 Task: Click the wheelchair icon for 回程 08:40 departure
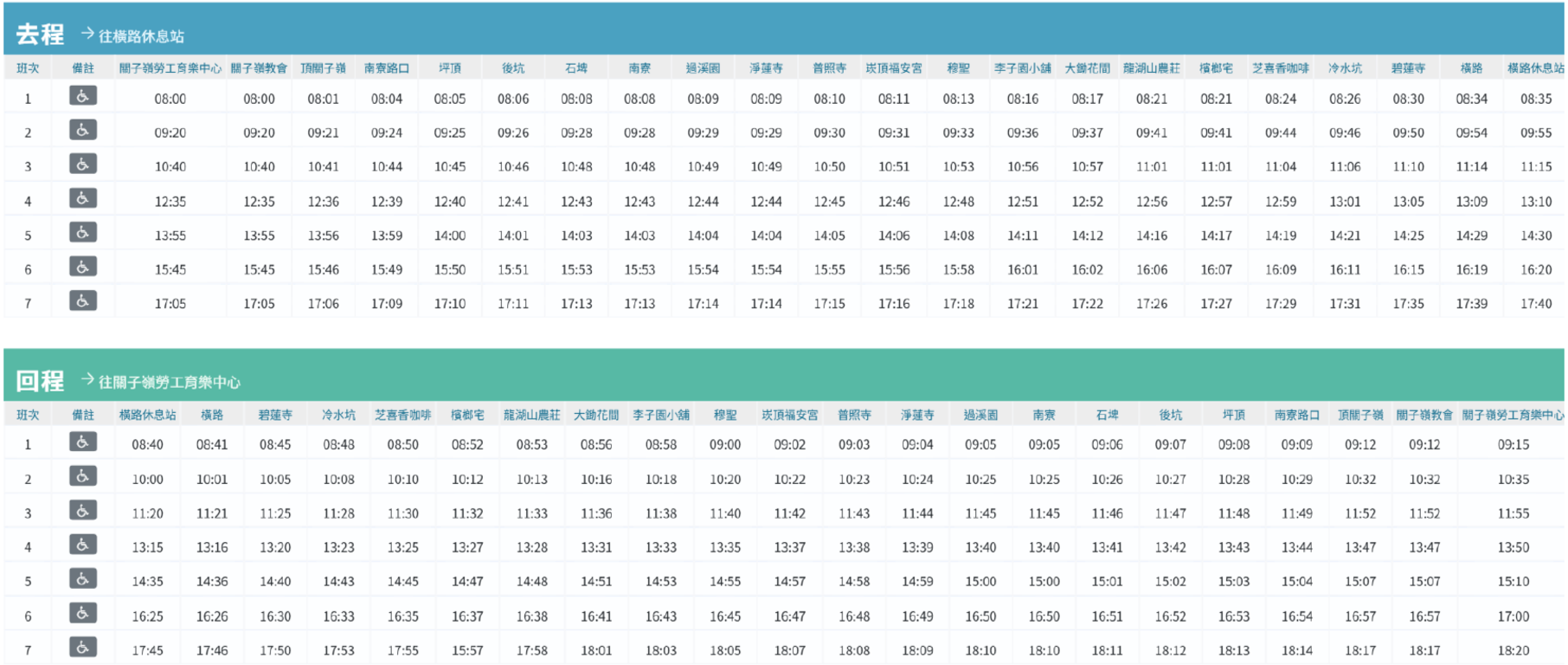pos(83,442)
